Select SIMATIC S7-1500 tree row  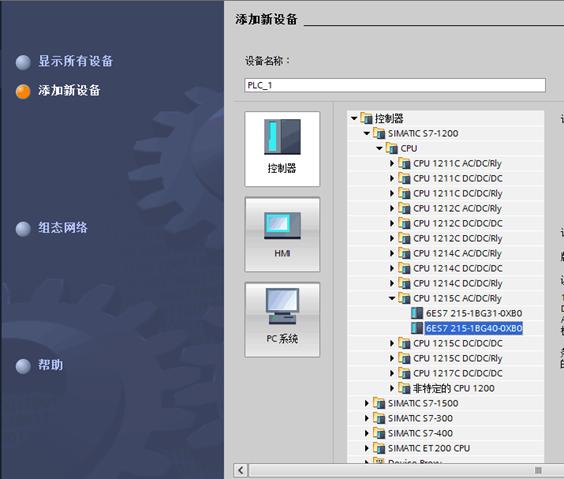coord(446,403)
